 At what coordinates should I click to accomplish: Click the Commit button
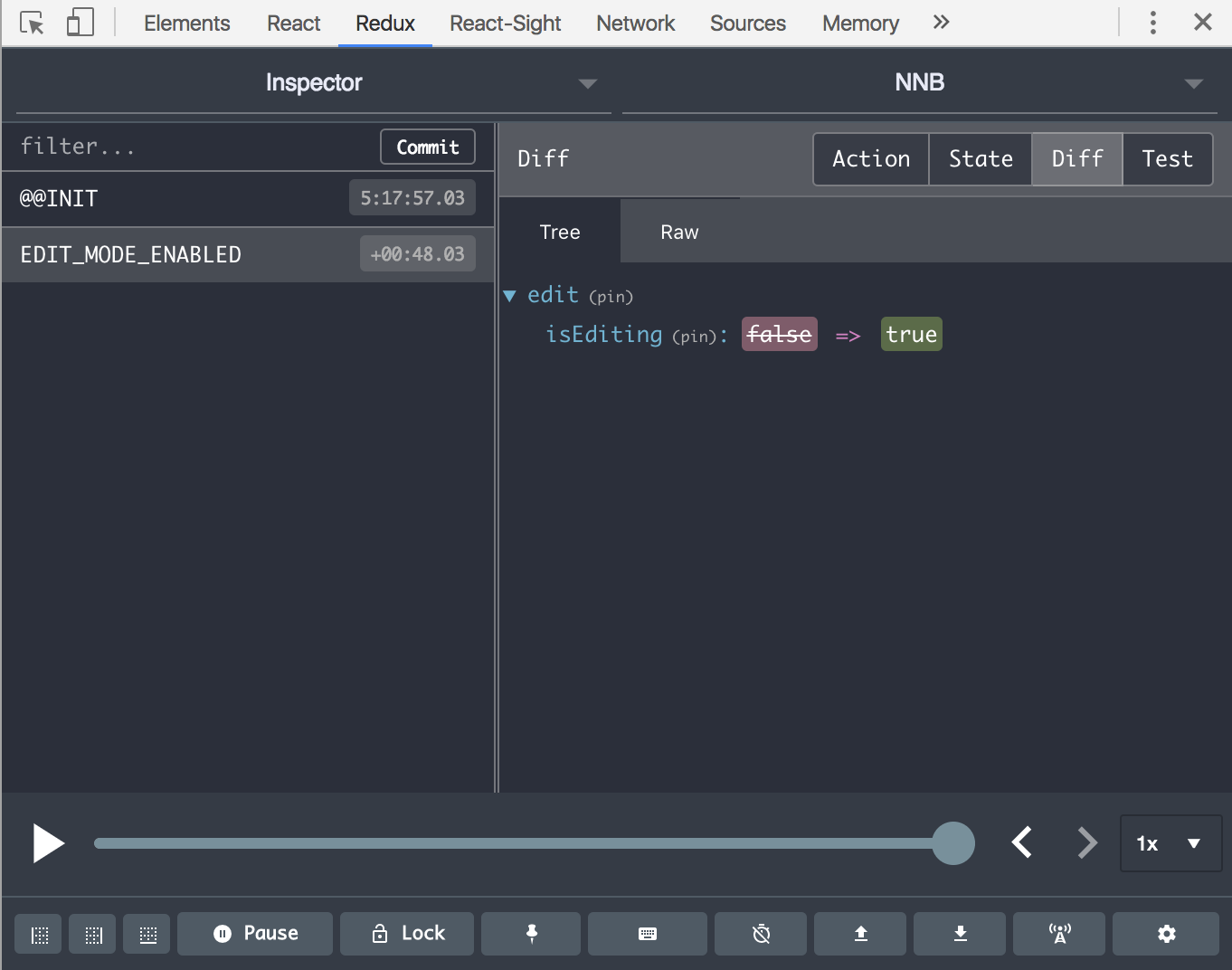428,147
